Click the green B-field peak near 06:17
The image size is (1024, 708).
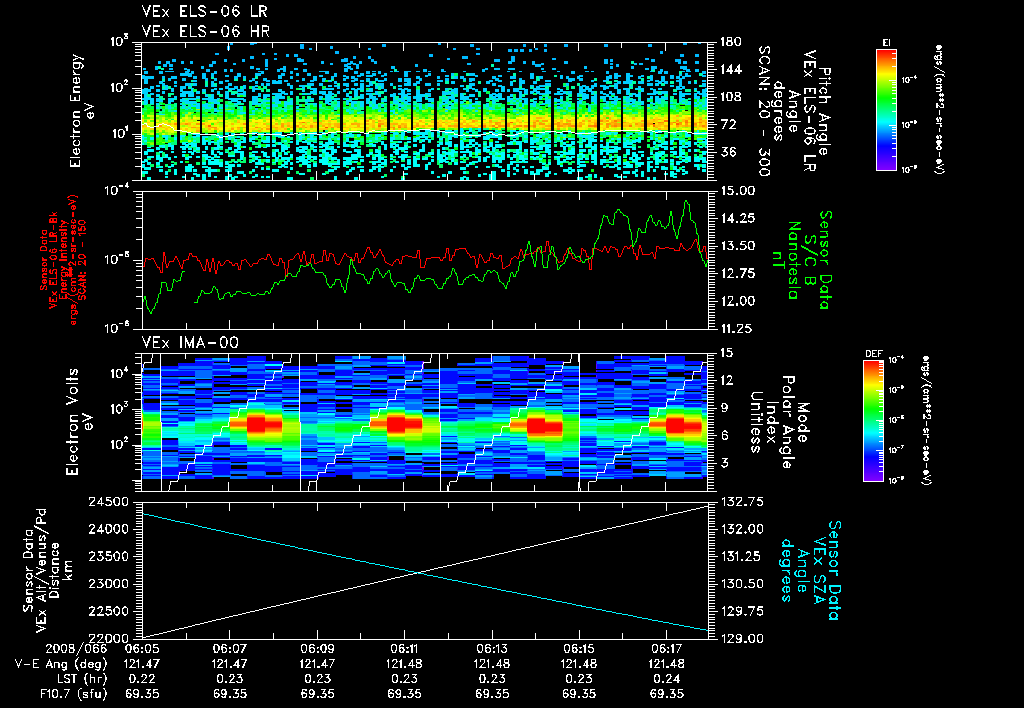[686, 202]
